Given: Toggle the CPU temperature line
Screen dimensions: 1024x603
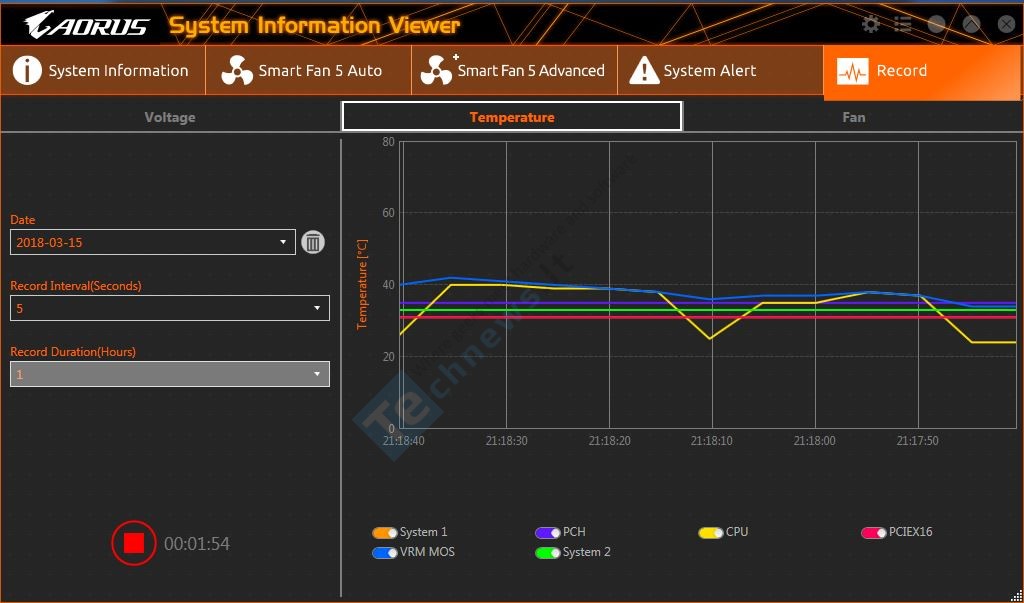Looking at the screenshot, I should point(711,532).
